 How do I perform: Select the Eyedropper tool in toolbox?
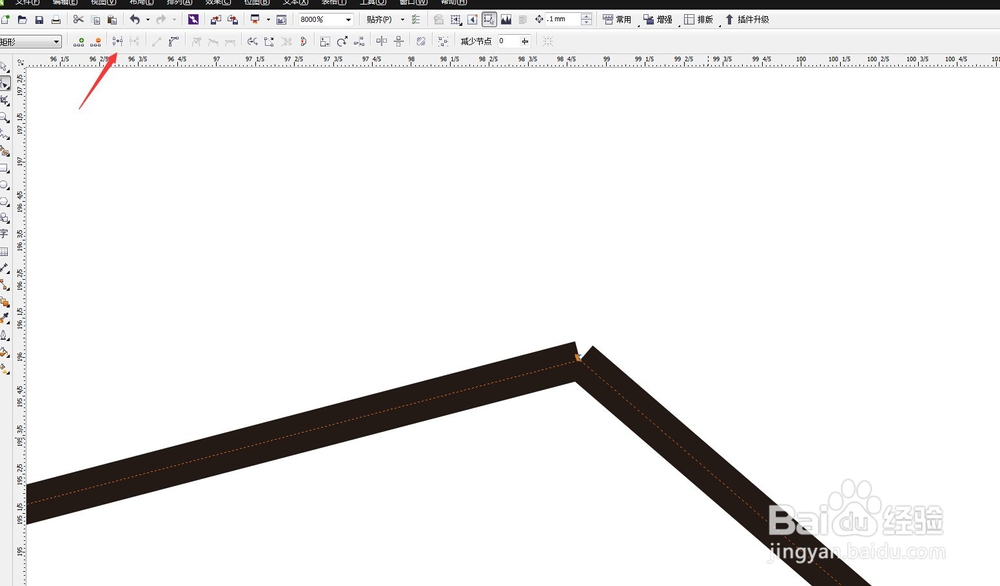pyautogui.click(x=4, y=318)
